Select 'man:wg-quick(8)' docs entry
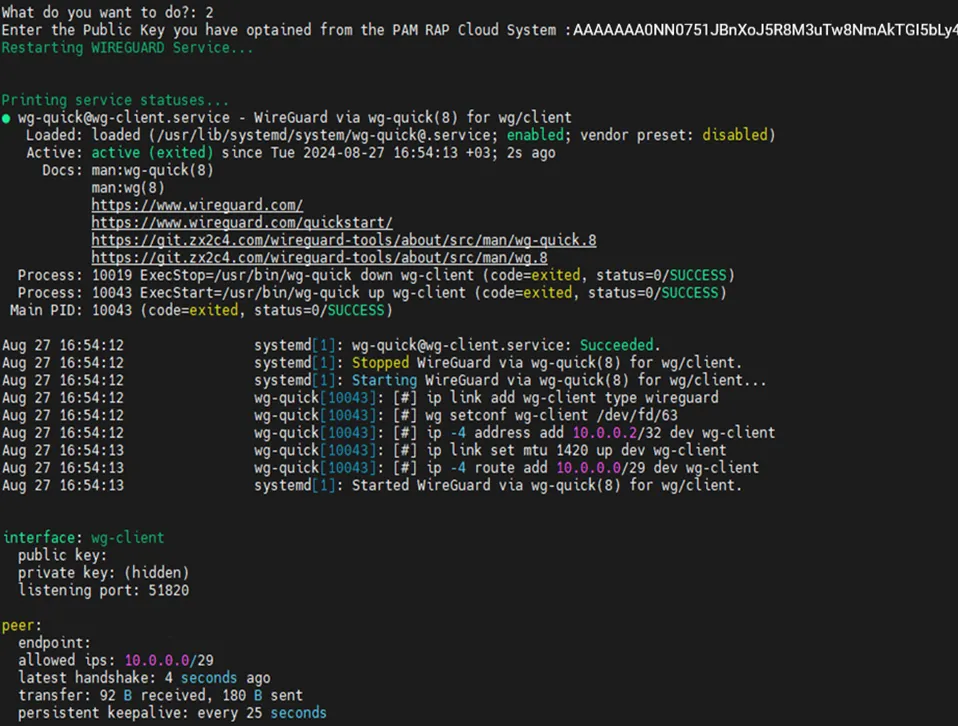 click(152, 170)
